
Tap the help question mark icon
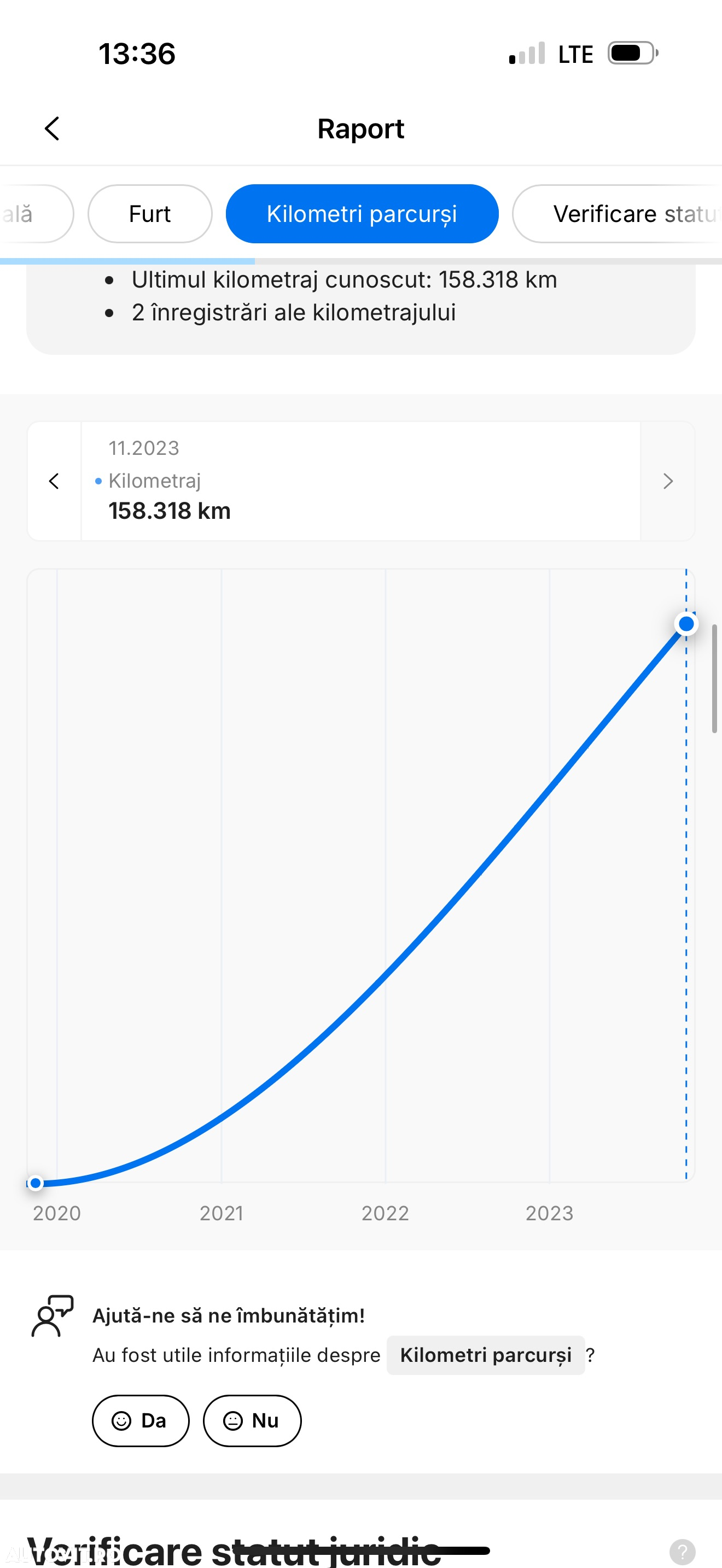683,1551
